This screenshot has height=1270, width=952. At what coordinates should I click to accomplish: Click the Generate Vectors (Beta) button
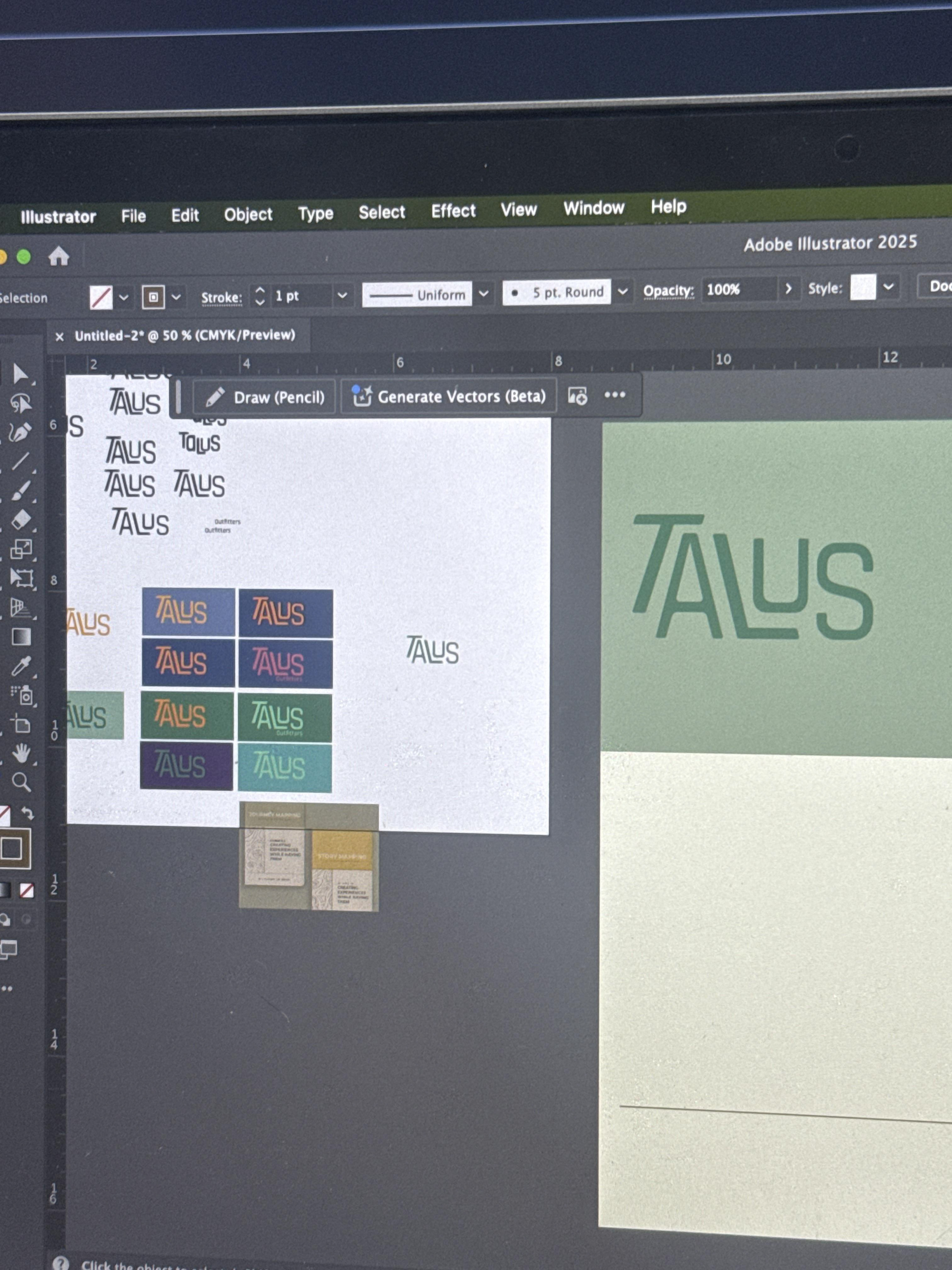448,396
